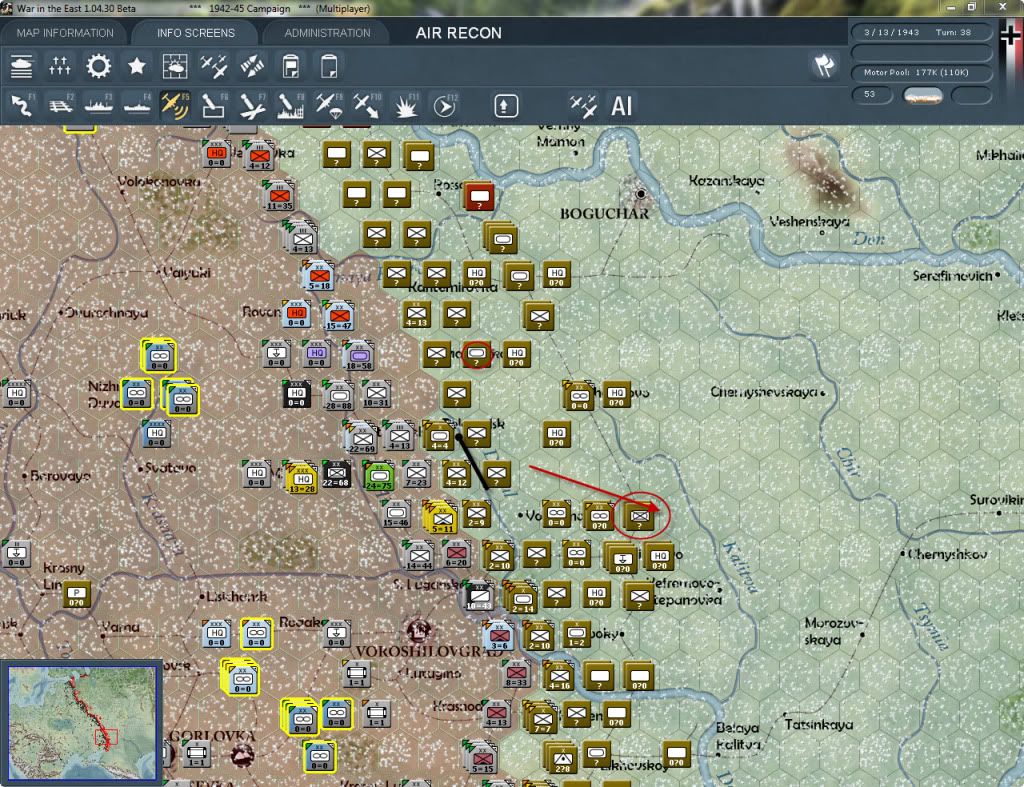Select F6 bomb unit mode
Screen dimensions: 1024x787
coord(214,106)
